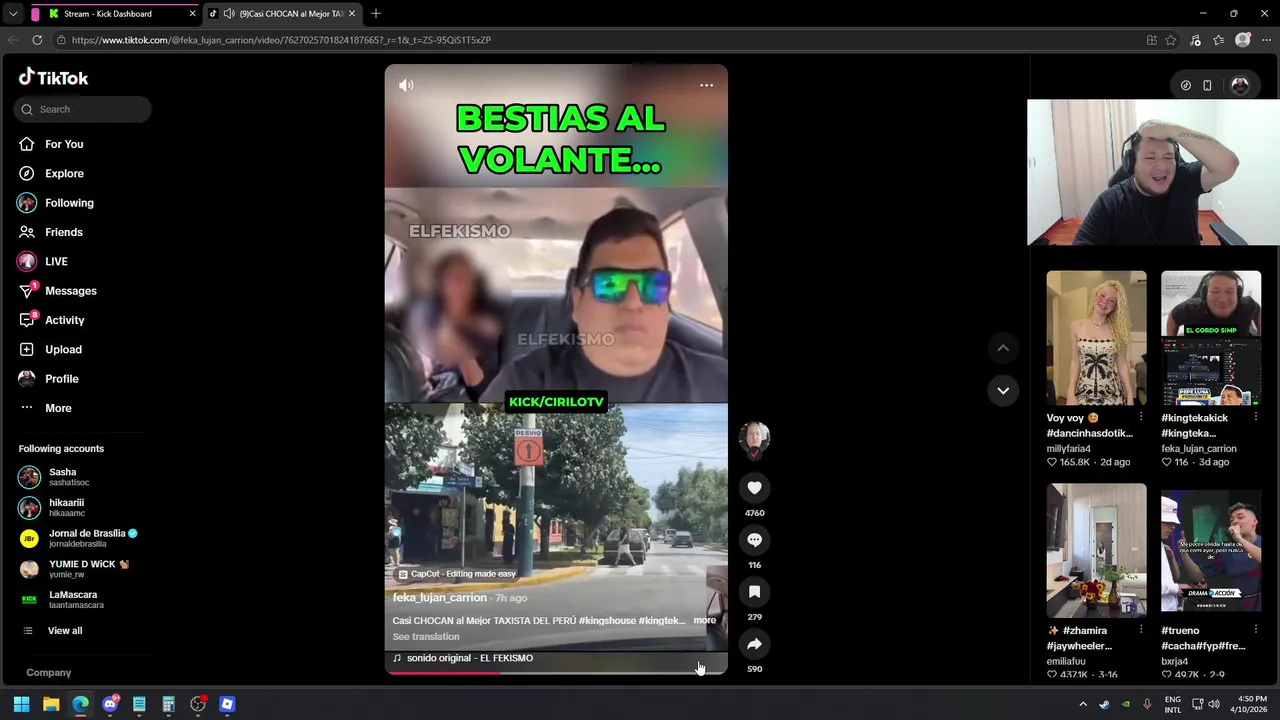Expand the caption with more
This screenshot has height=720, width=1280.
[705, 621]
